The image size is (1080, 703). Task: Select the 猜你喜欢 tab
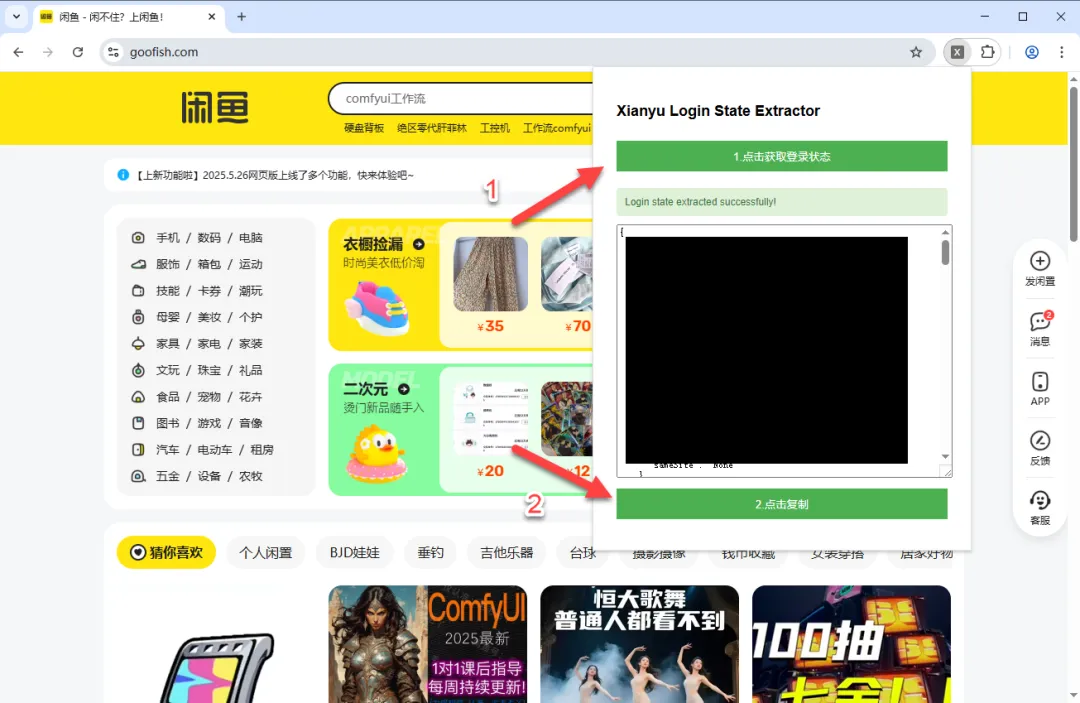click(x=166, y=551)
